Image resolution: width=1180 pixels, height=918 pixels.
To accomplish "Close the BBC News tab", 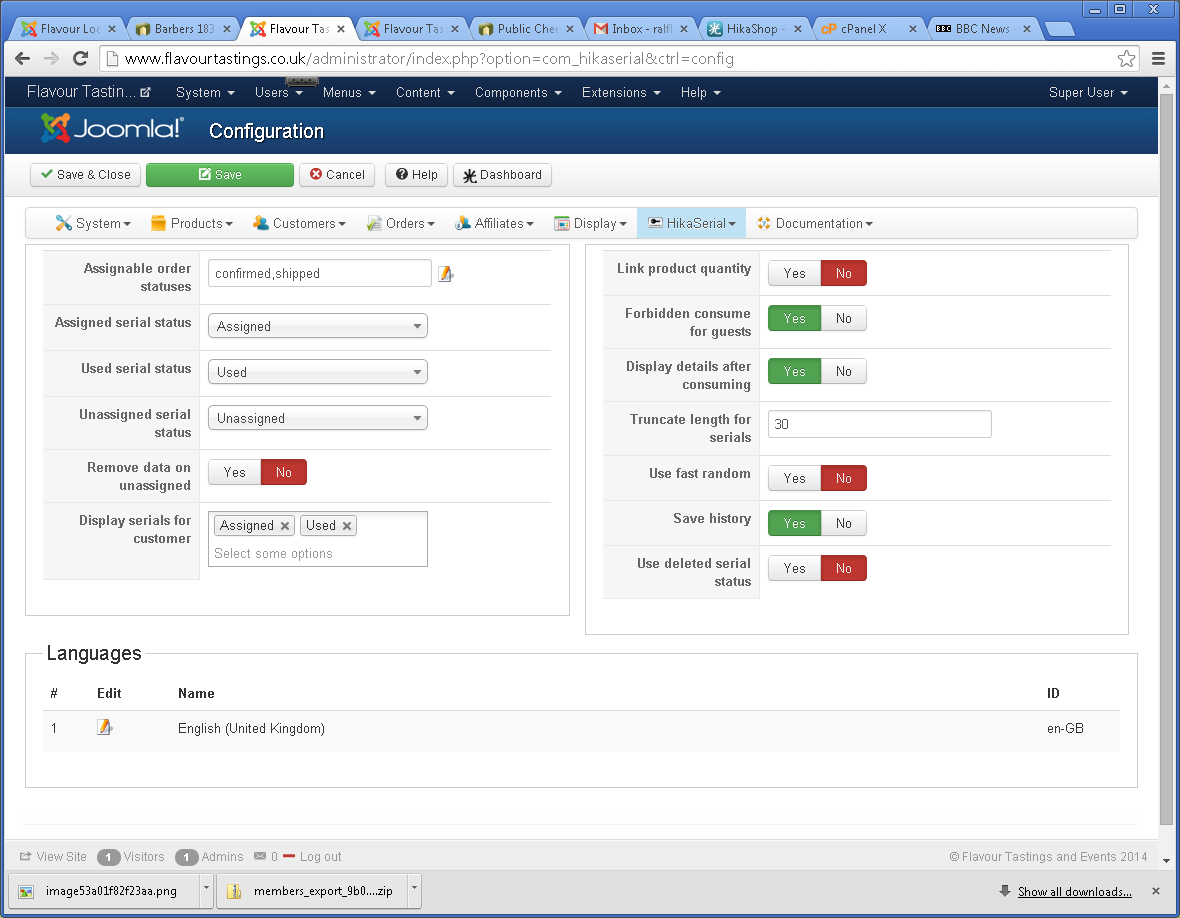I will click(1026, 29).
